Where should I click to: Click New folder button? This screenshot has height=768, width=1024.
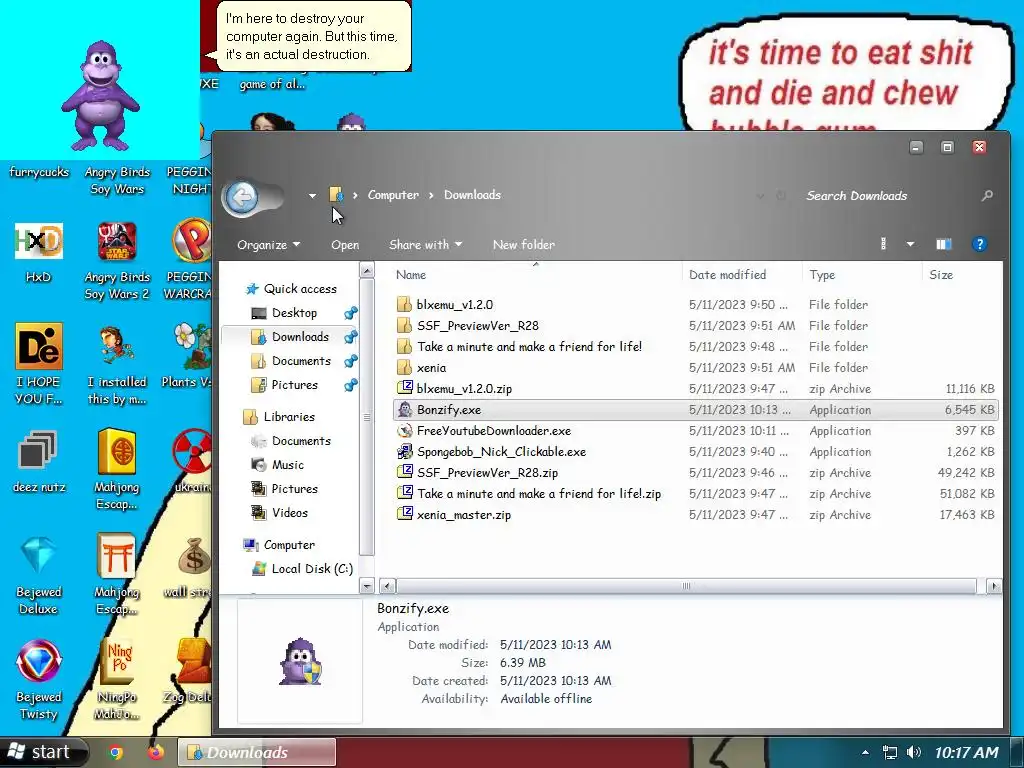(x=524, y=245)
